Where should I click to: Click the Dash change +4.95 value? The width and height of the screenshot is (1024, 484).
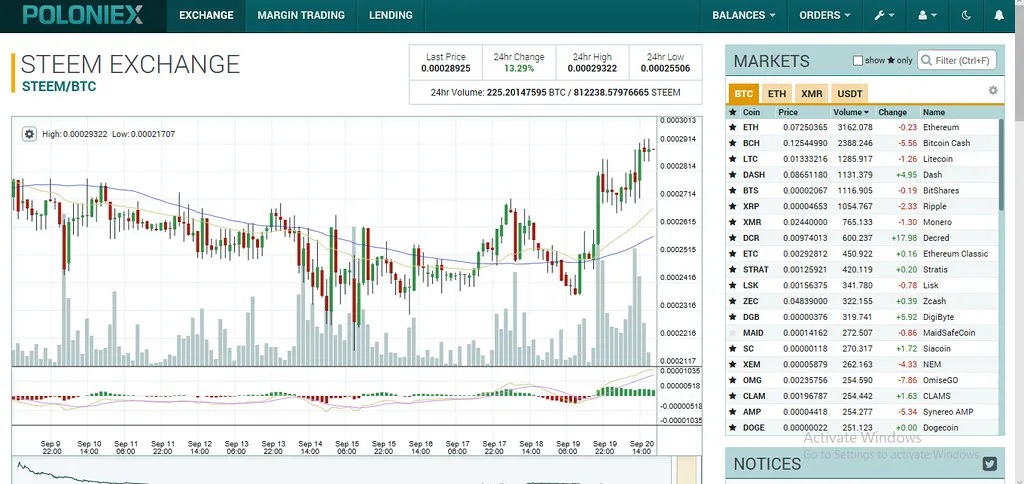(x=906, y=175)
